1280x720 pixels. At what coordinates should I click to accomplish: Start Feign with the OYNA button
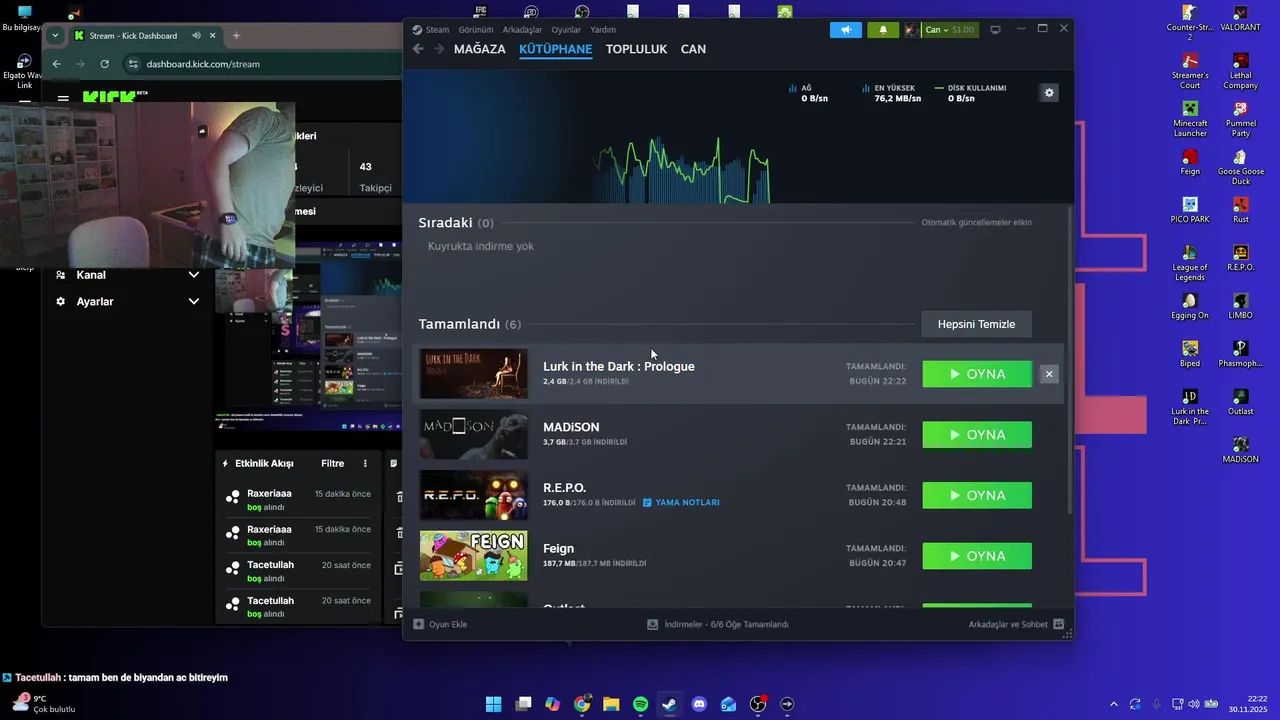[977, 556]
